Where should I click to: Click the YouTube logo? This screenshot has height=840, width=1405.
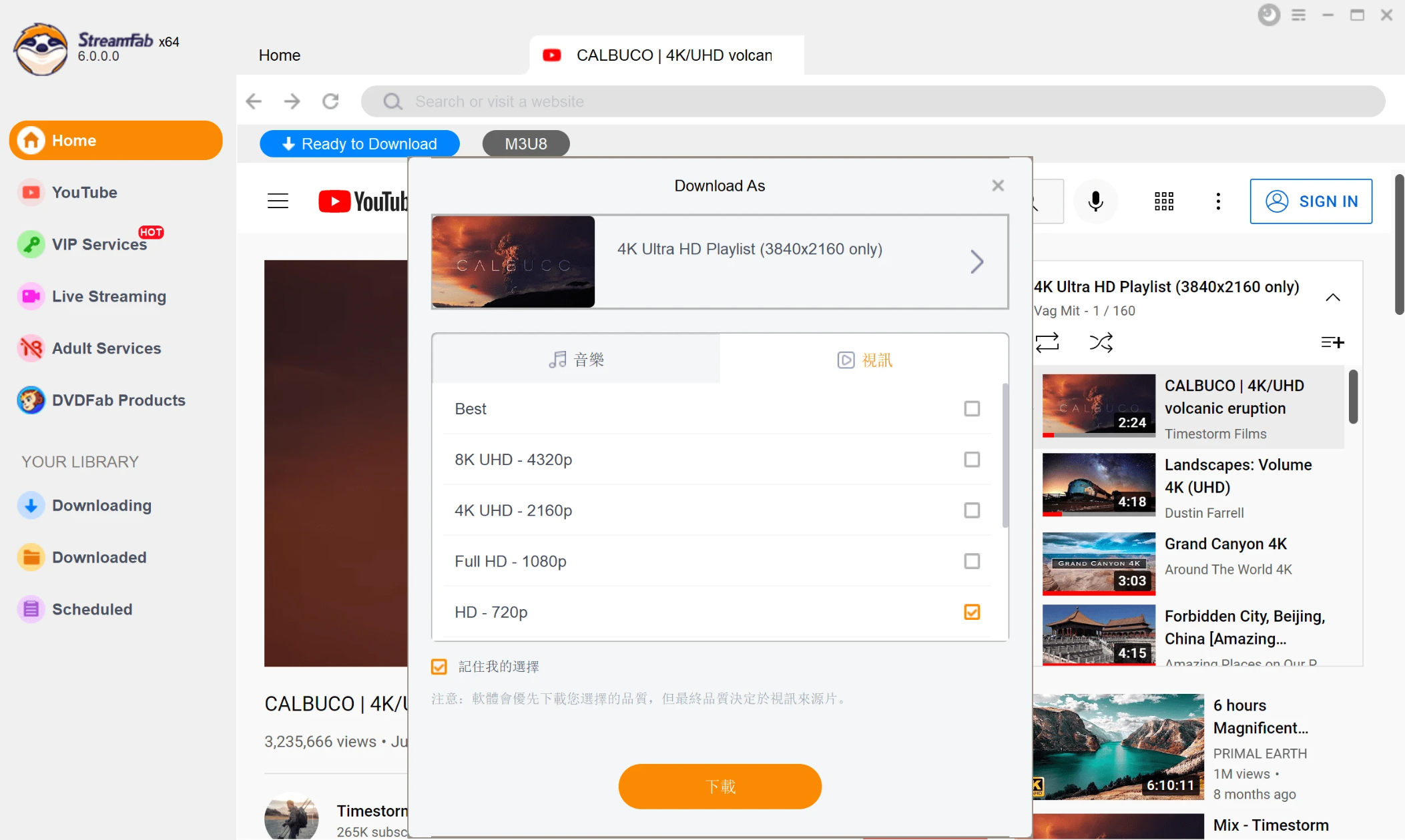[x=362, y=201]
